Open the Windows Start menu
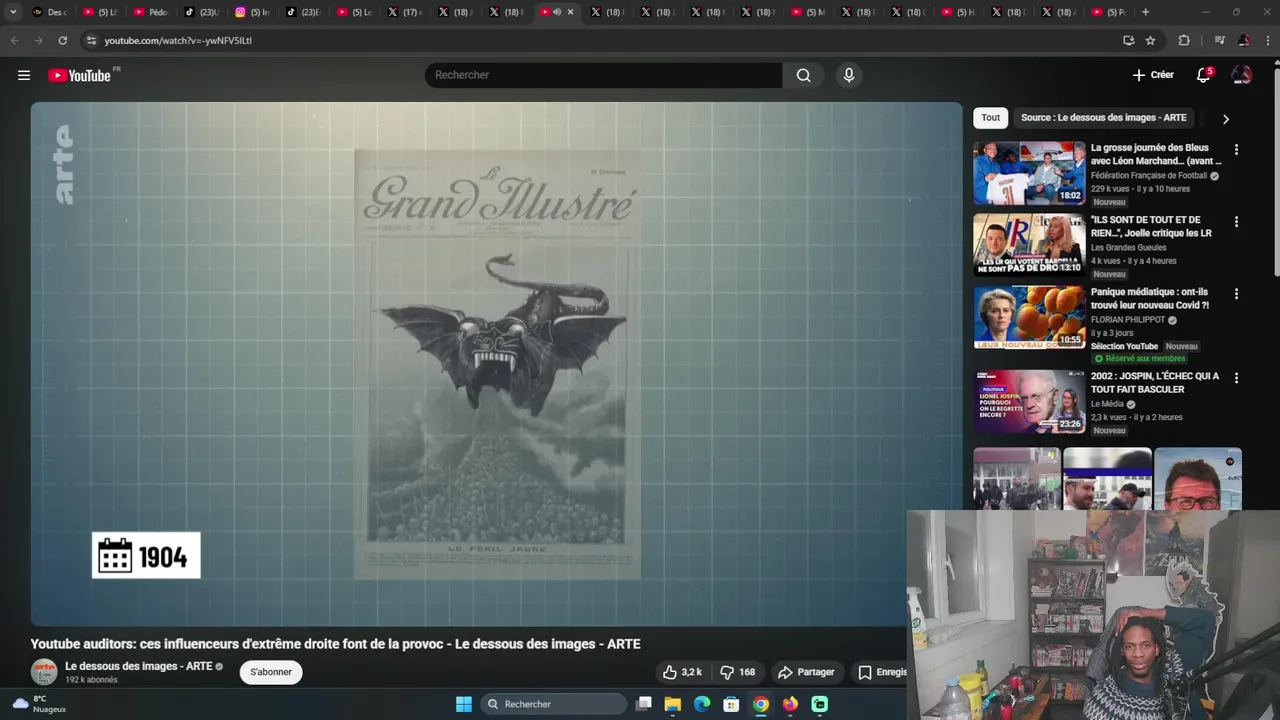The width and height of the screenshot is (1280, 720). coord(464,704)
